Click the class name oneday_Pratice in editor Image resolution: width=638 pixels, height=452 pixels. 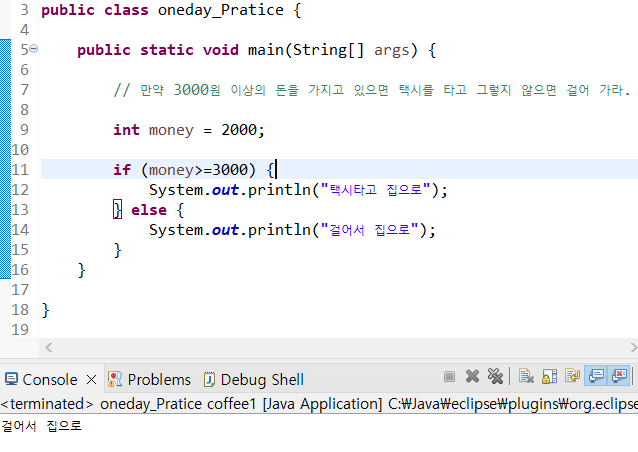tap(221, 10)
